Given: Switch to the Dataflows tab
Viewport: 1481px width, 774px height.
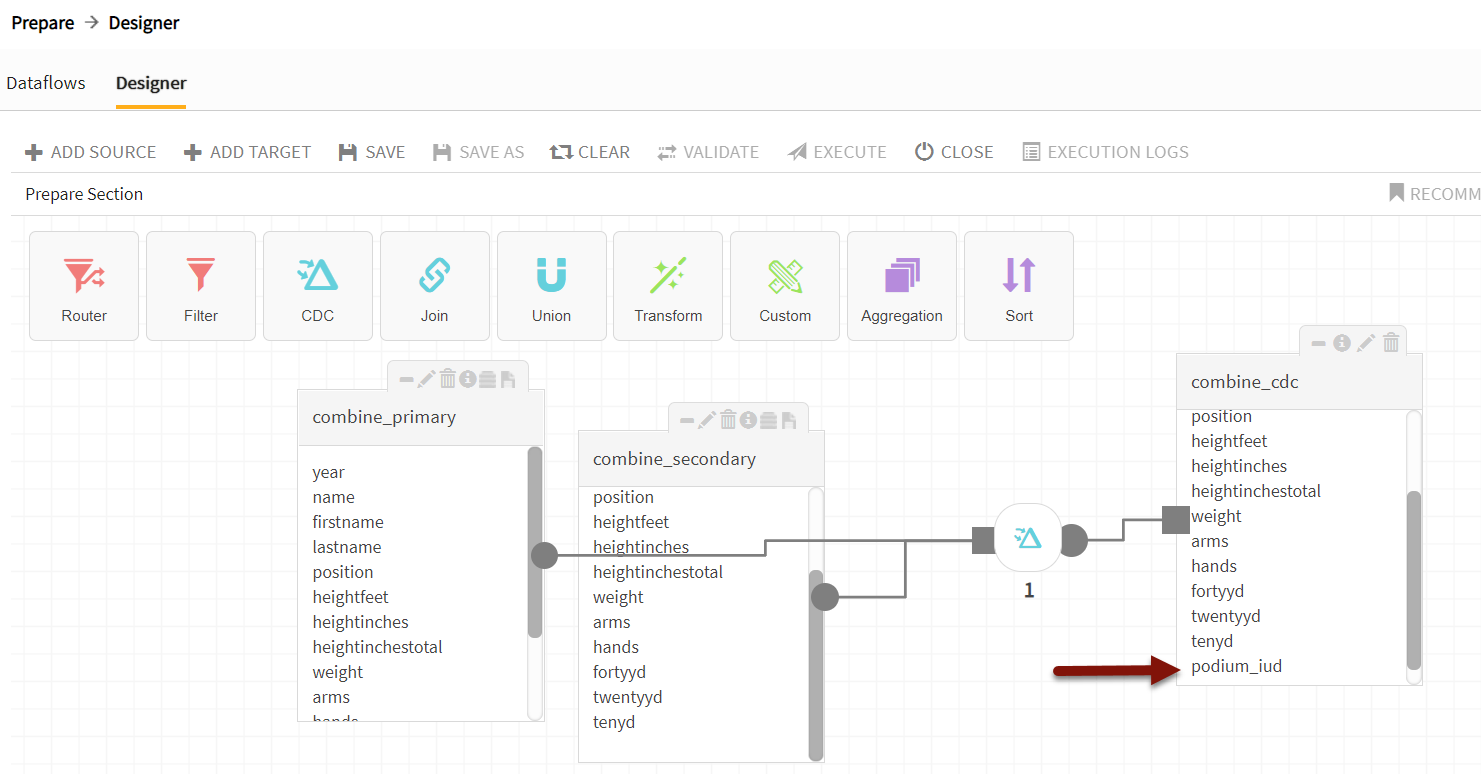Looking at the screenshot, I should [46, 82].
